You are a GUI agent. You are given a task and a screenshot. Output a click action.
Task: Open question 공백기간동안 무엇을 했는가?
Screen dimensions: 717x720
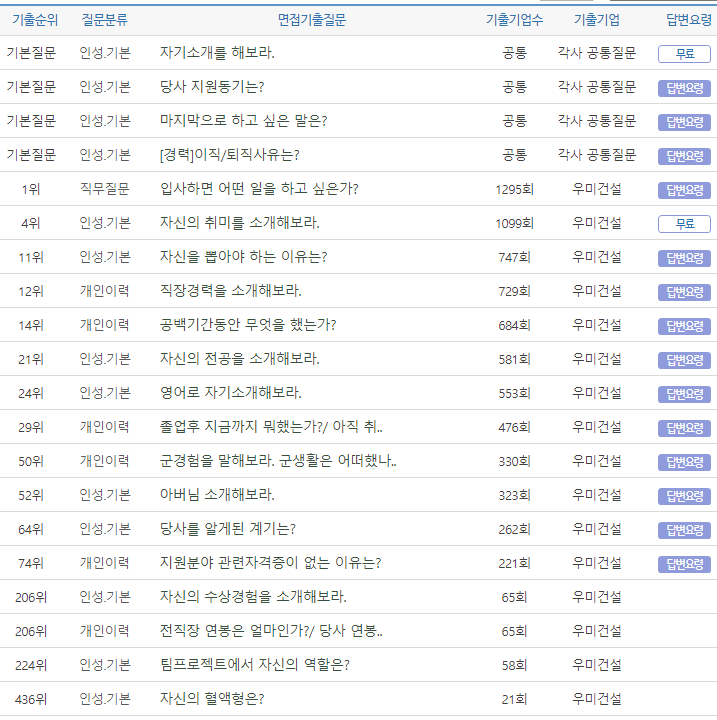tap(248, 325)
